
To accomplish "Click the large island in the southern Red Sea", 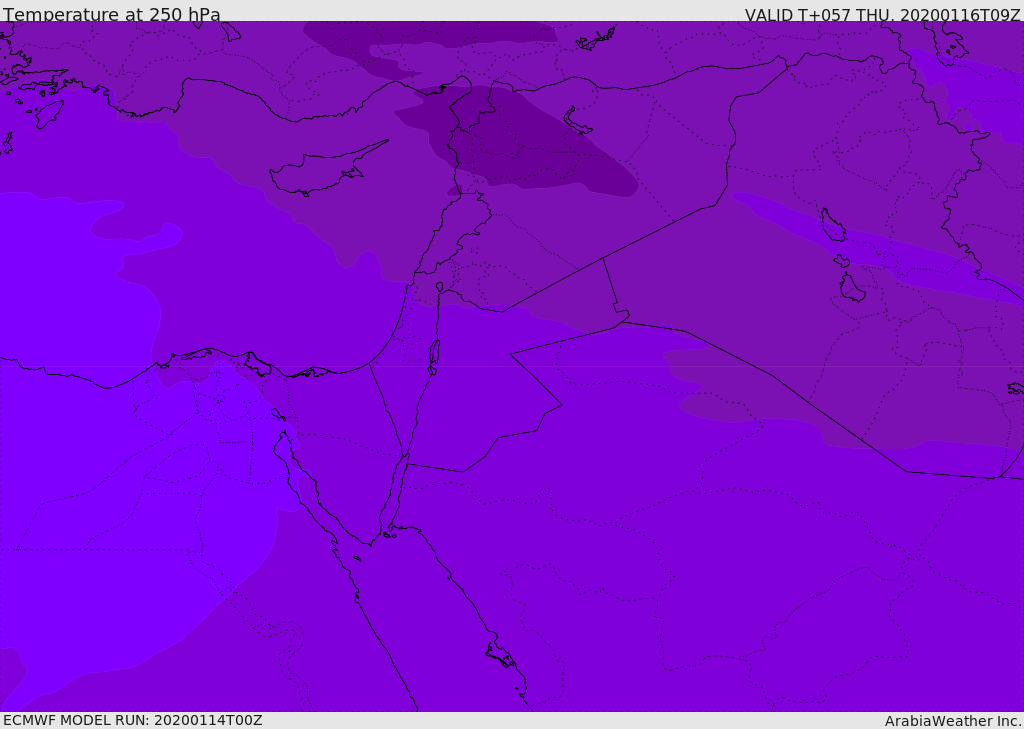I will 502,655.
